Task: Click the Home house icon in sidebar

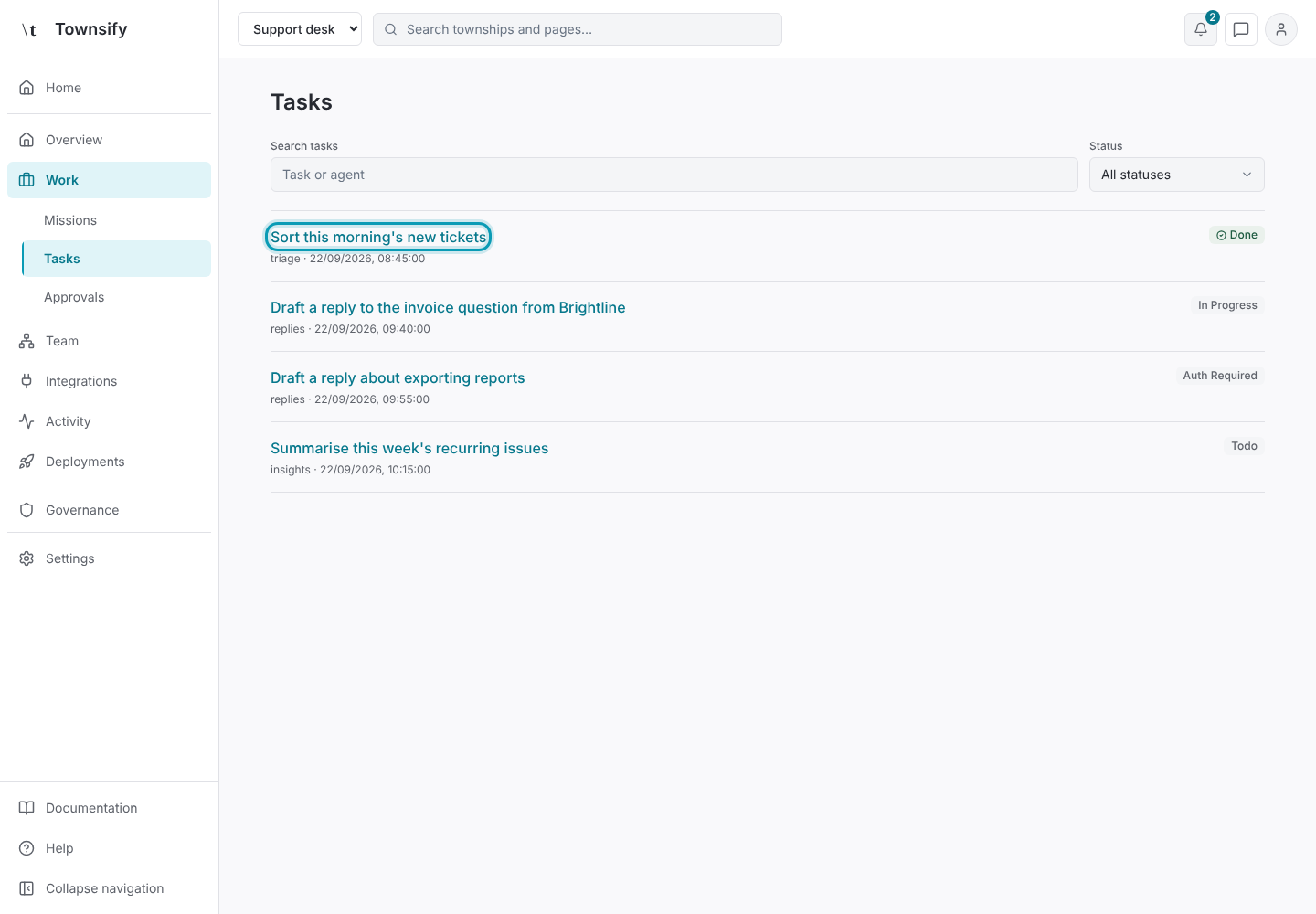Action: [27, 88]
